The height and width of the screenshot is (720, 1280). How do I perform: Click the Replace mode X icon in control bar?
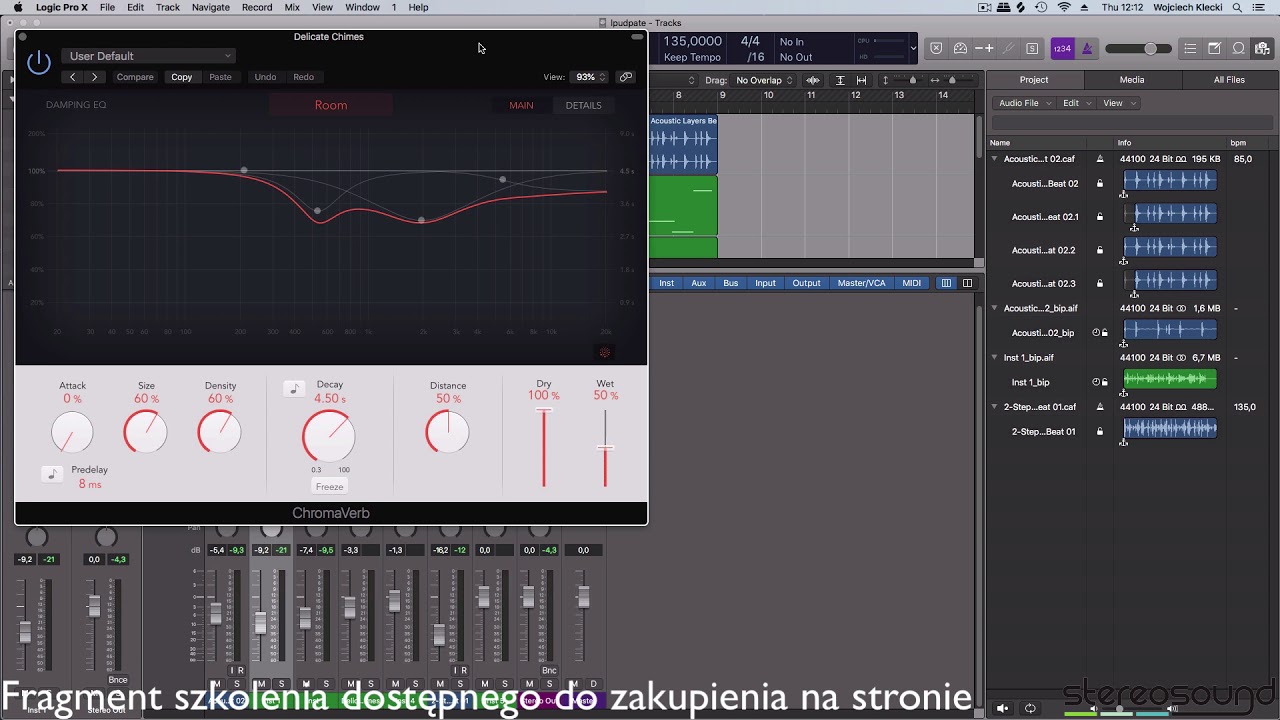tap(936, 48)
